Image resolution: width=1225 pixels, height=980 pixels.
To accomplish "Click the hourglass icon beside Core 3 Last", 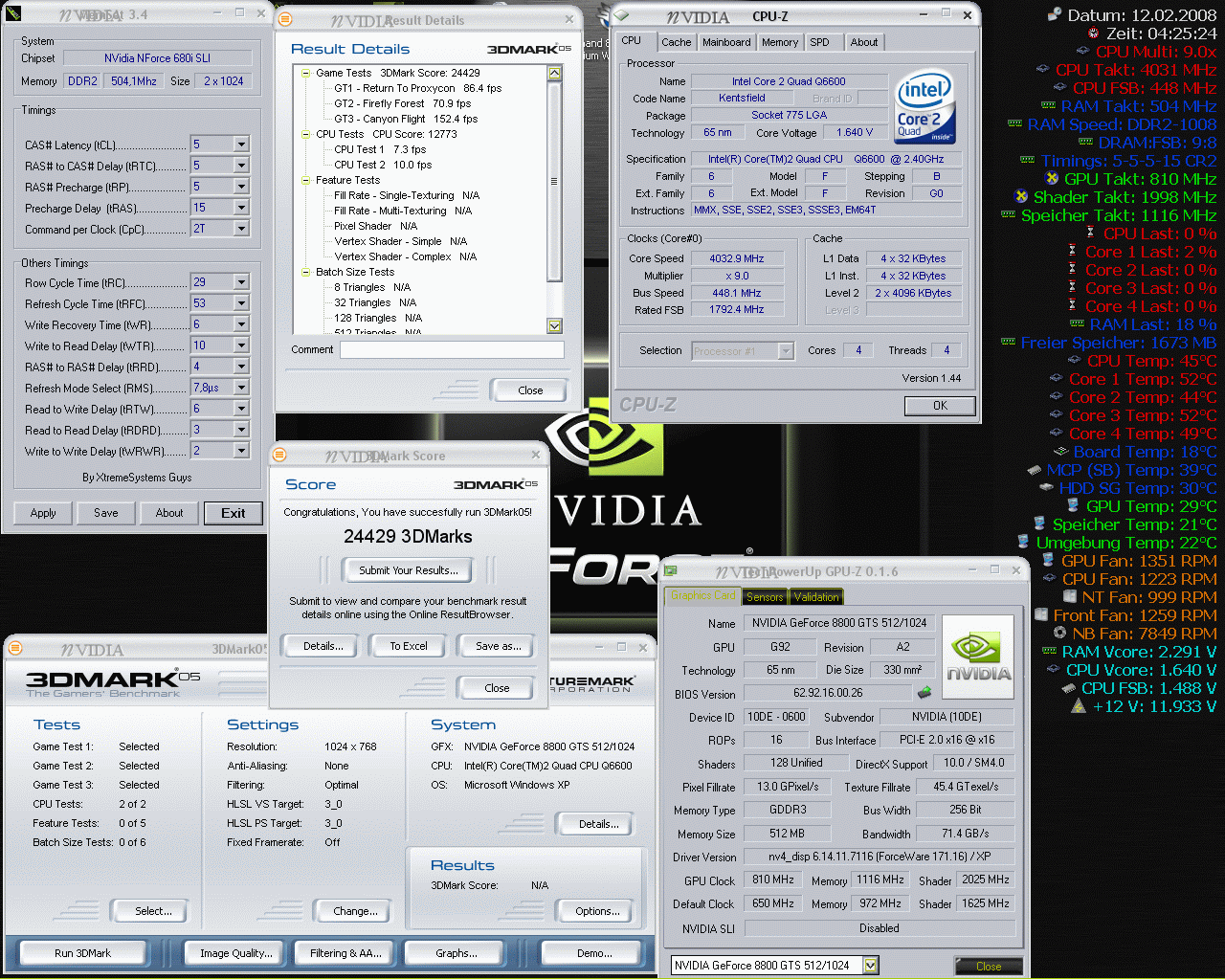I will pos(1072,287).
